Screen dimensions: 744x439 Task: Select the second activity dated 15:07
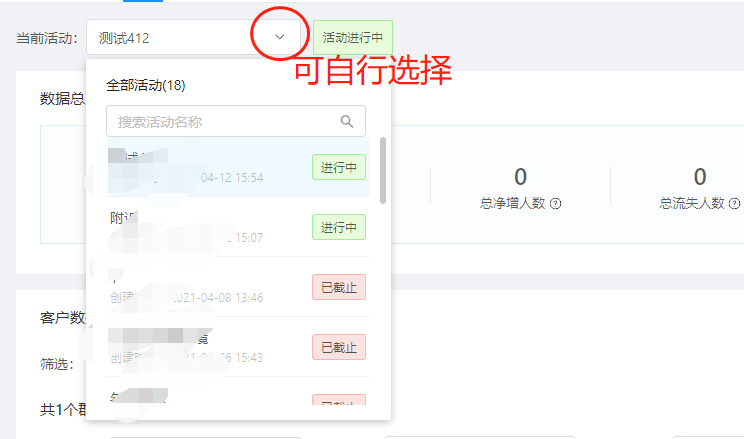pos(238,227)
